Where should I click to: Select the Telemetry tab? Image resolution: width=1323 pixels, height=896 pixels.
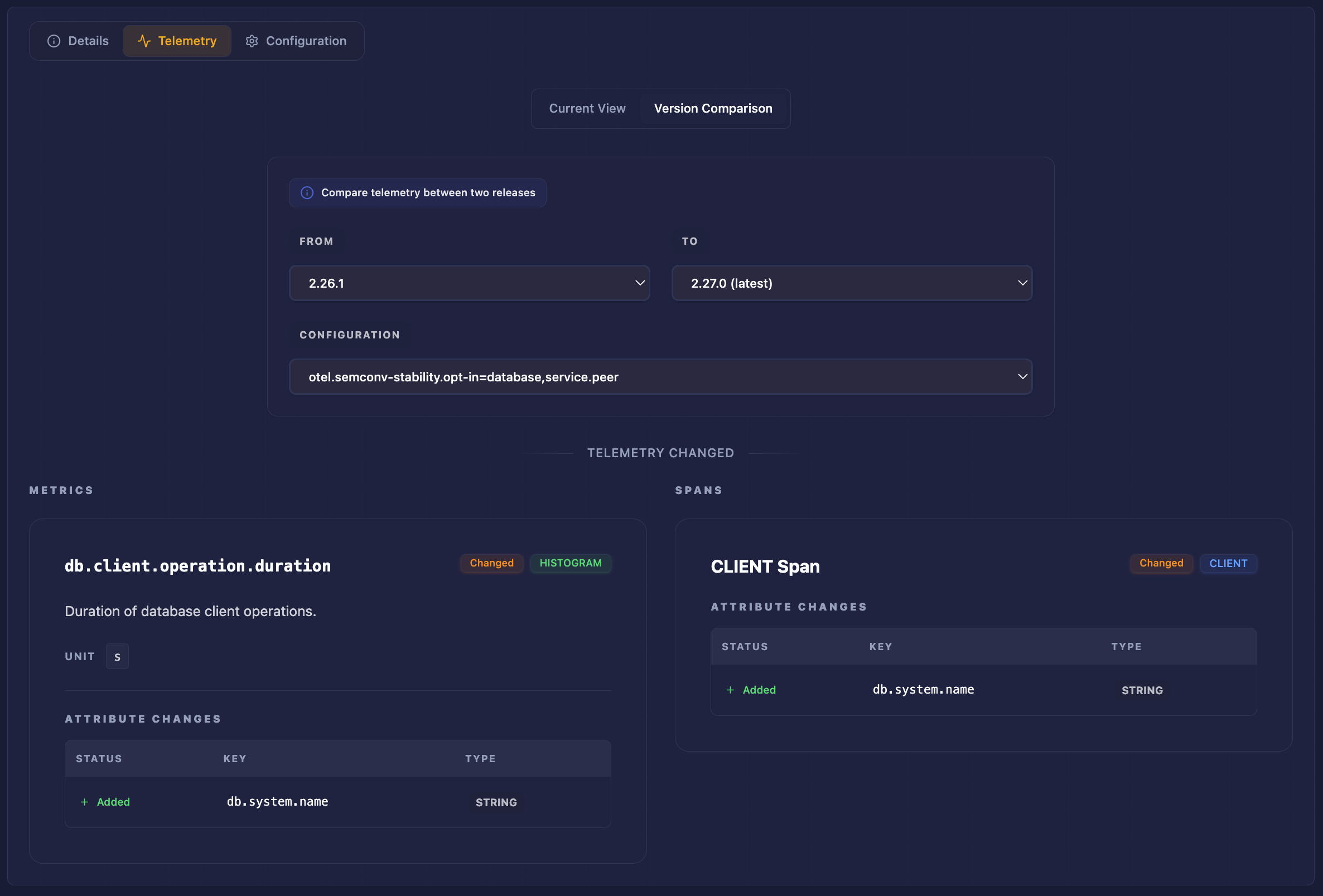pos(177,41)
